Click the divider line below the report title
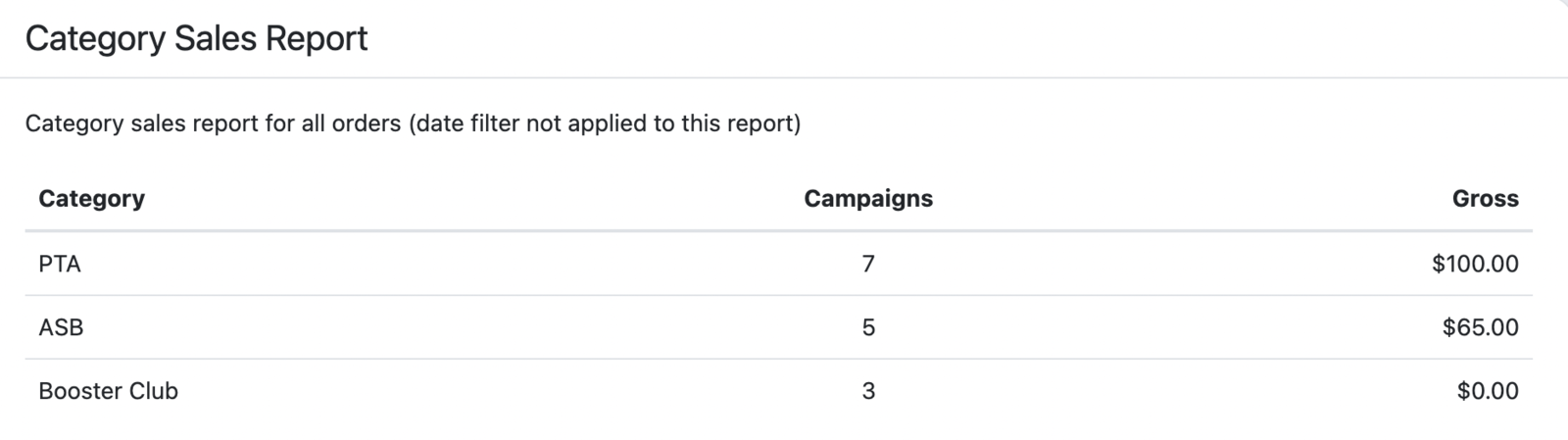Image resolution: width=1568 pixels, height=440 pixels. pos(784,76)
